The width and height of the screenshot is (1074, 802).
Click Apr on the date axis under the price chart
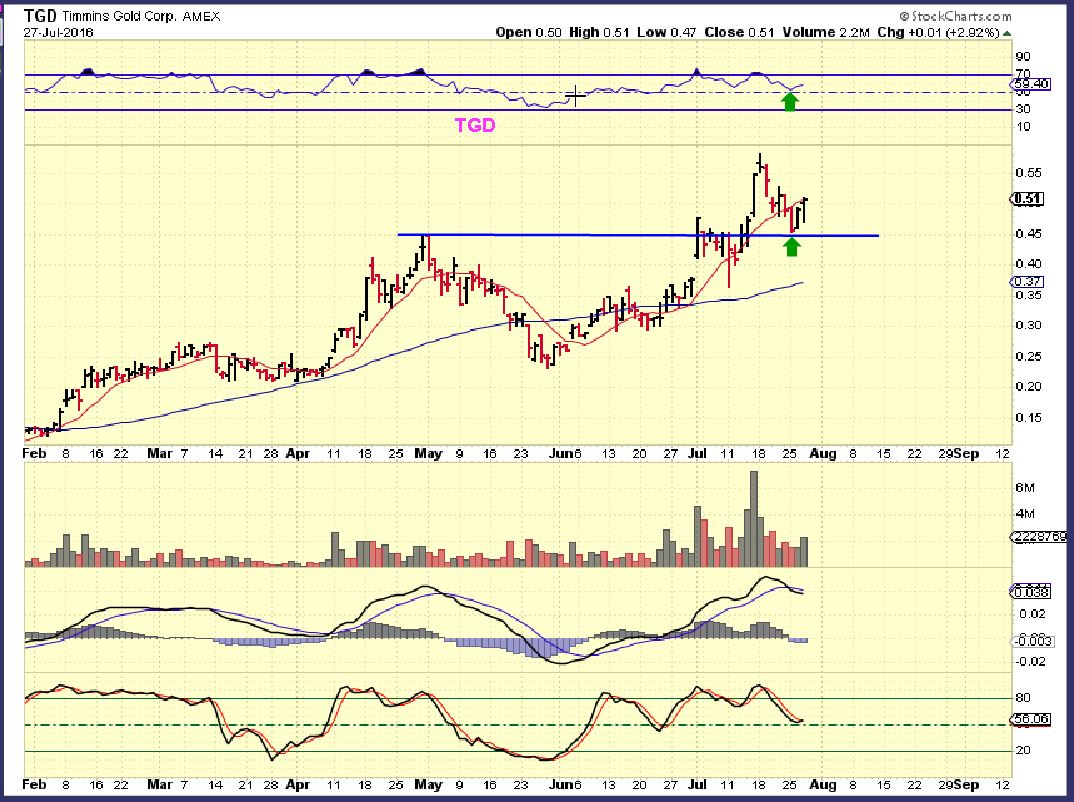click(298, 453)
